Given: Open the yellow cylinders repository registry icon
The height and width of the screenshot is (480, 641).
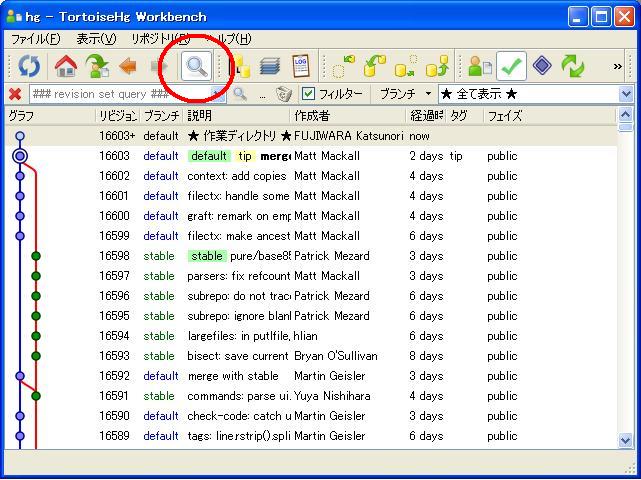Looking at the screenshot, I should click(240, 66).
